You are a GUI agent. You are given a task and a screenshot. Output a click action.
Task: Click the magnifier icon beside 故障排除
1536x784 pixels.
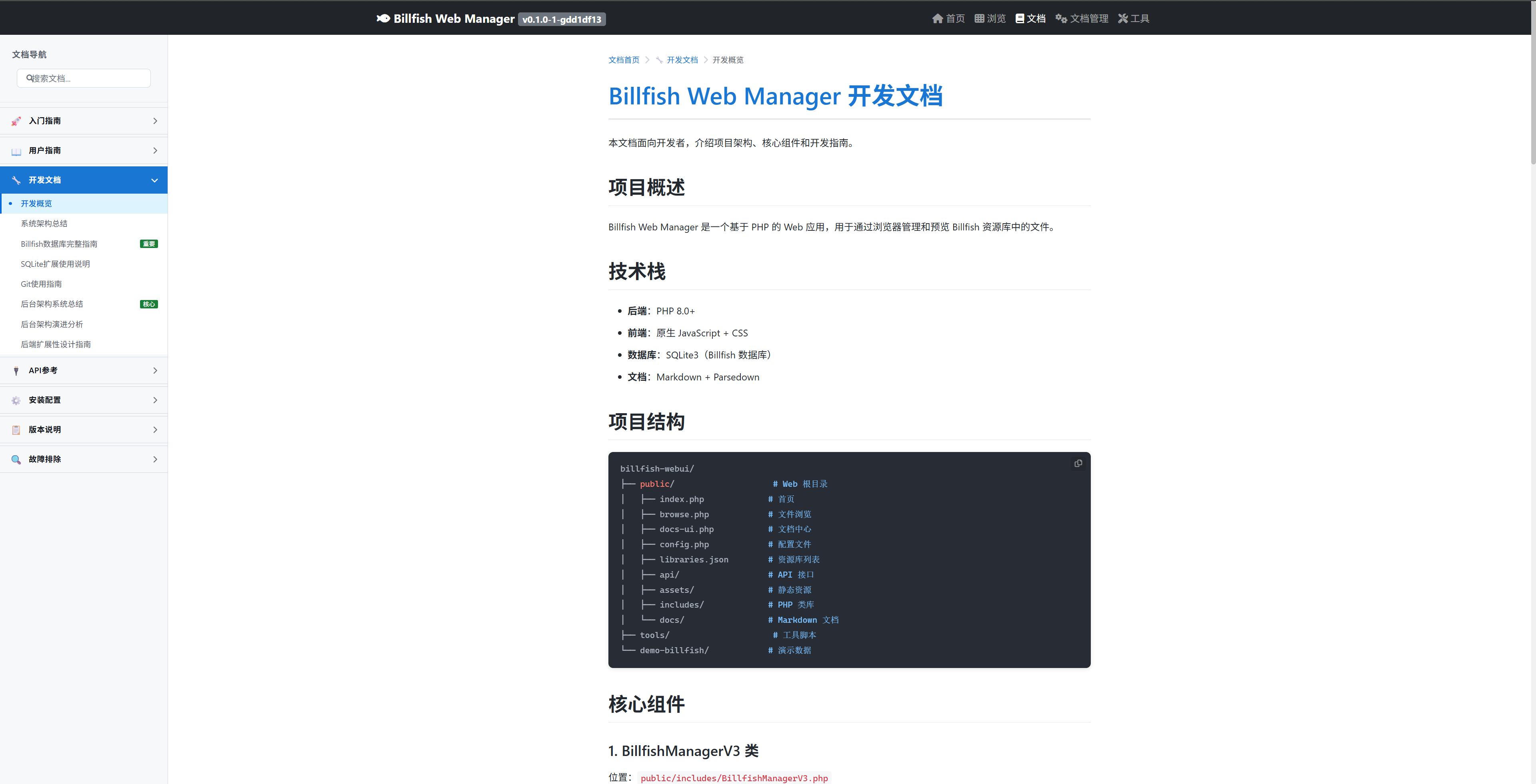click(16, 459)
